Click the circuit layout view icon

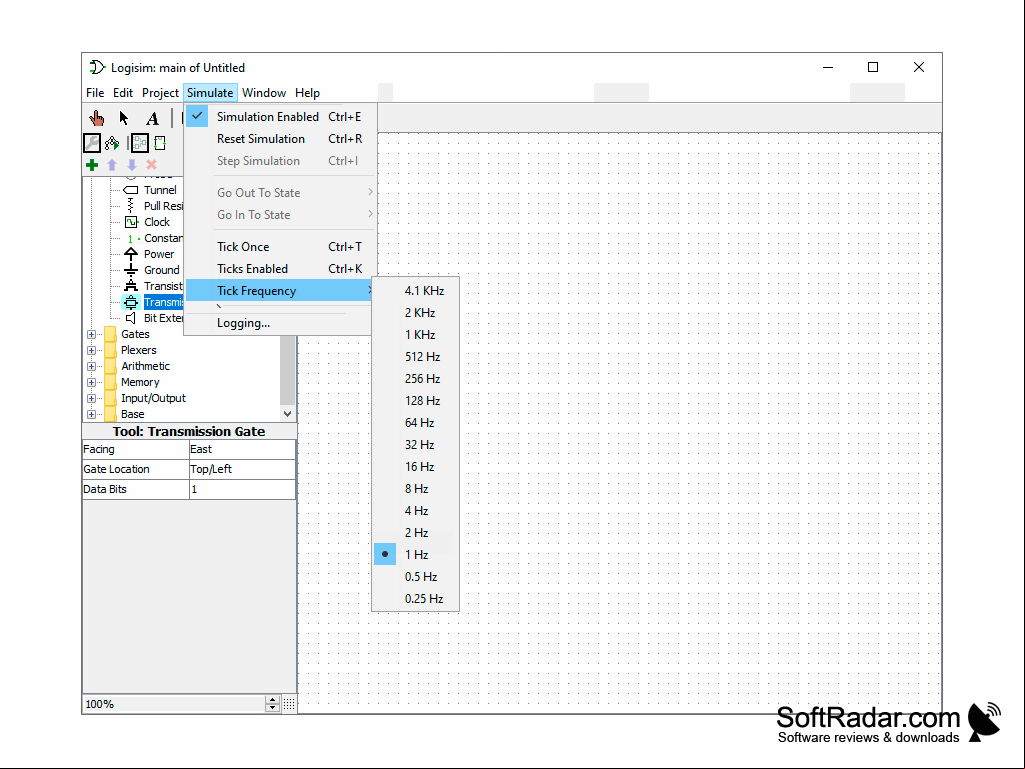[140, 143]
